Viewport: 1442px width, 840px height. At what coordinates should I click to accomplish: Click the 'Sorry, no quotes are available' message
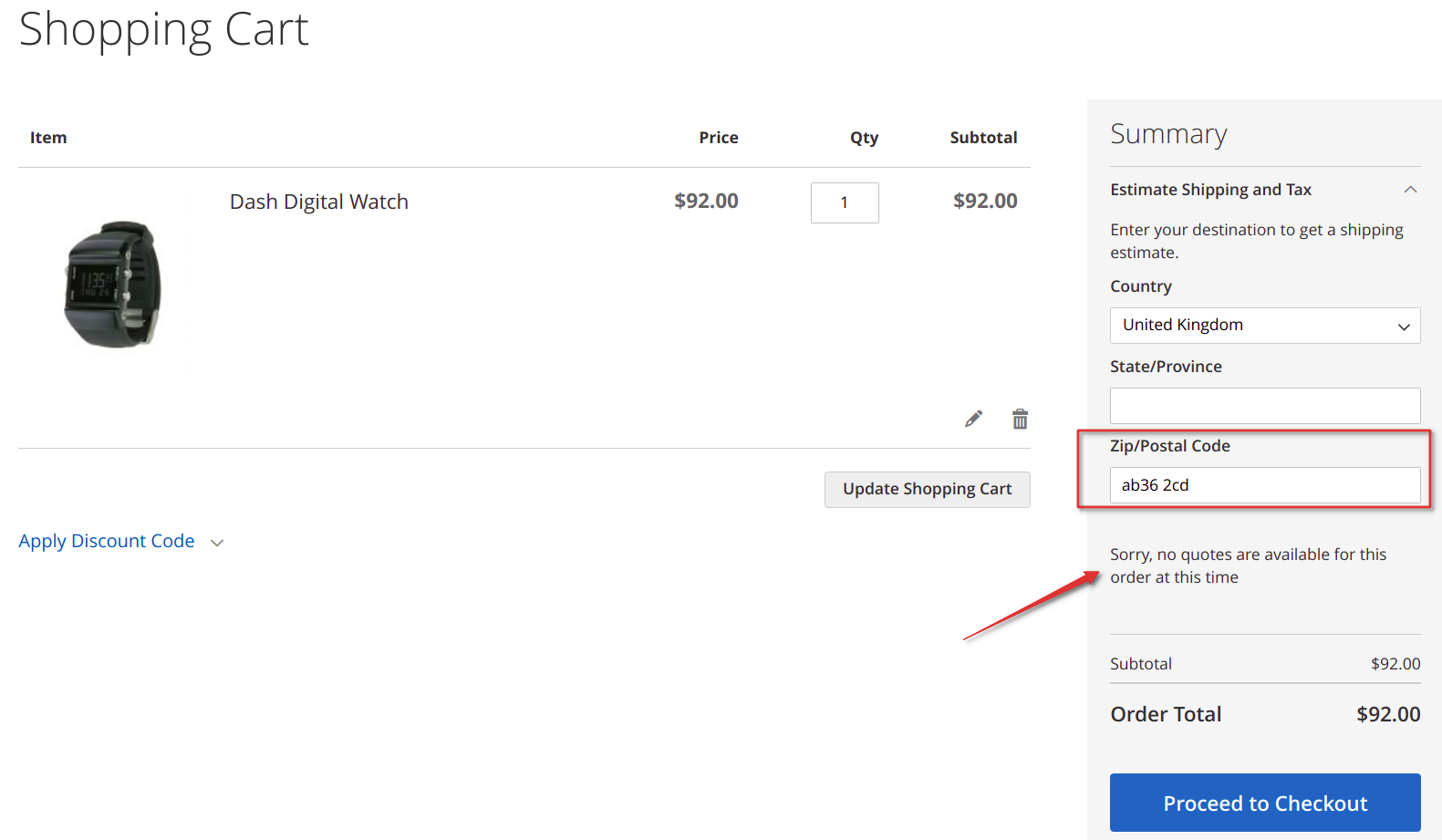pos(1248,565)
